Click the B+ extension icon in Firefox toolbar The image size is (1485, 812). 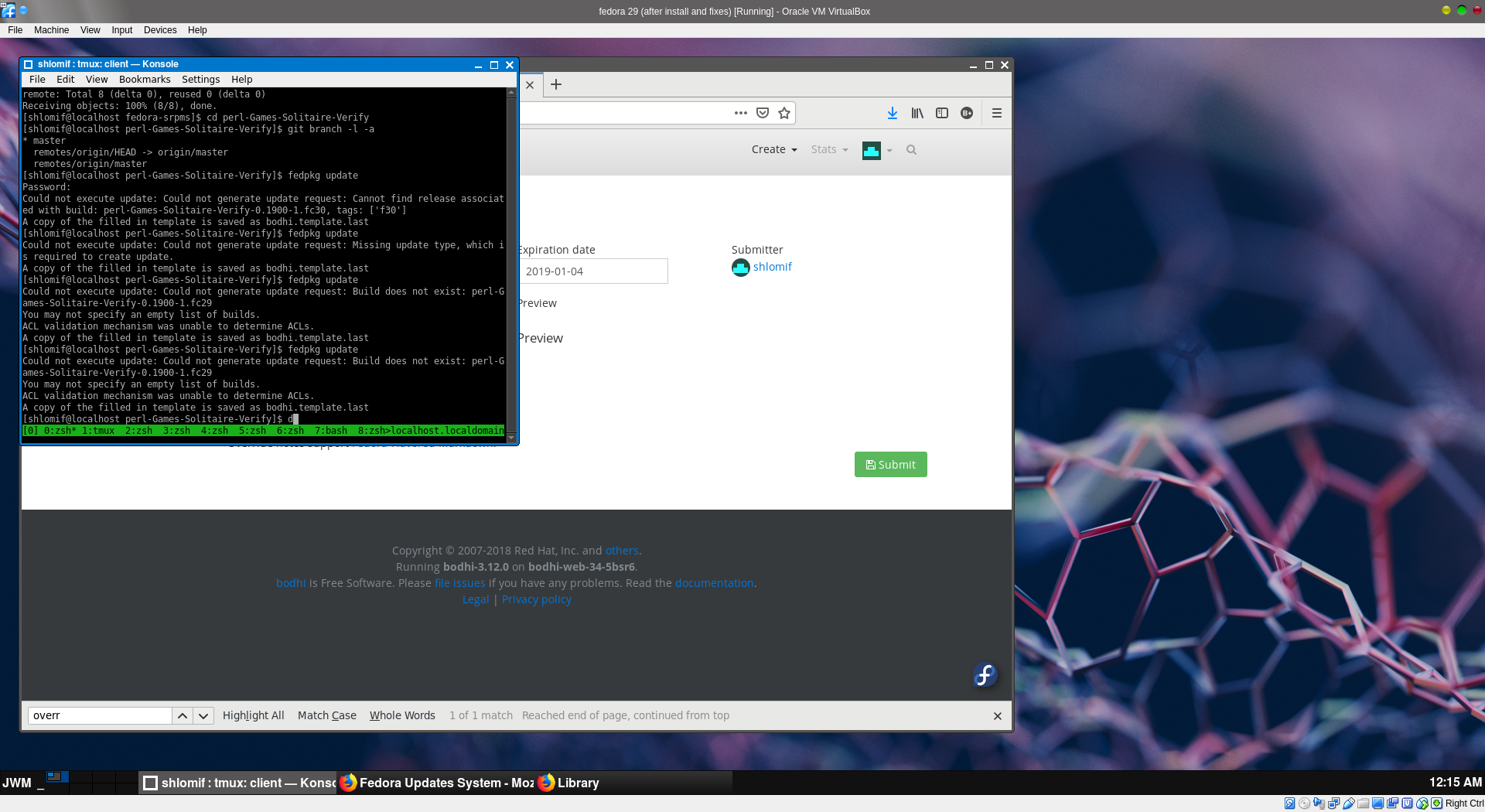click(x=967, y=113)
